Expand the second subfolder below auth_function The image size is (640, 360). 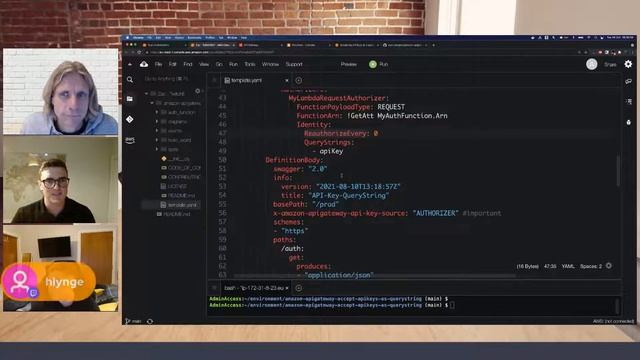tap(157, 122)
